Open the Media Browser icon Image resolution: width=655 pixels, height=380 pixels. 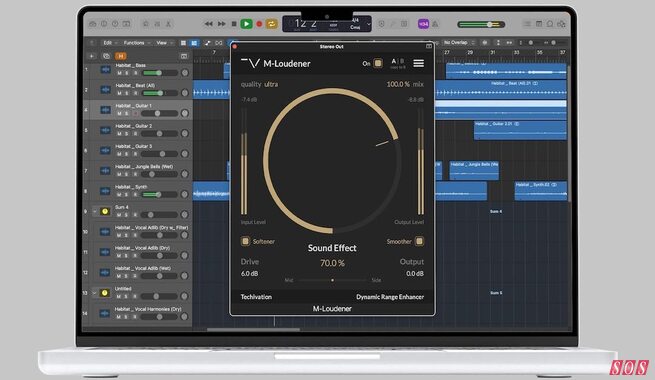tap(561, 24)
